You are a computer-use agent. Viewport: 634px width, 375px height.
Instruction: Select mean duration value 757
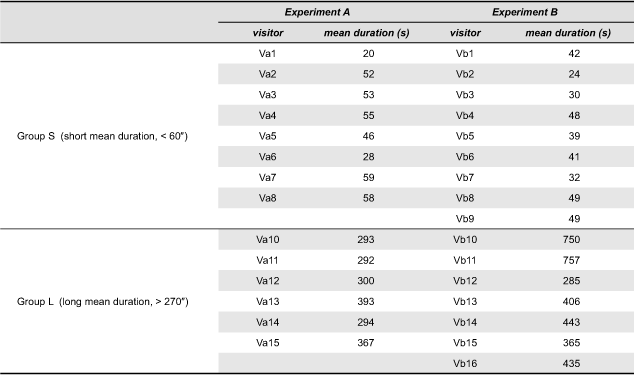tap(571, 260)
